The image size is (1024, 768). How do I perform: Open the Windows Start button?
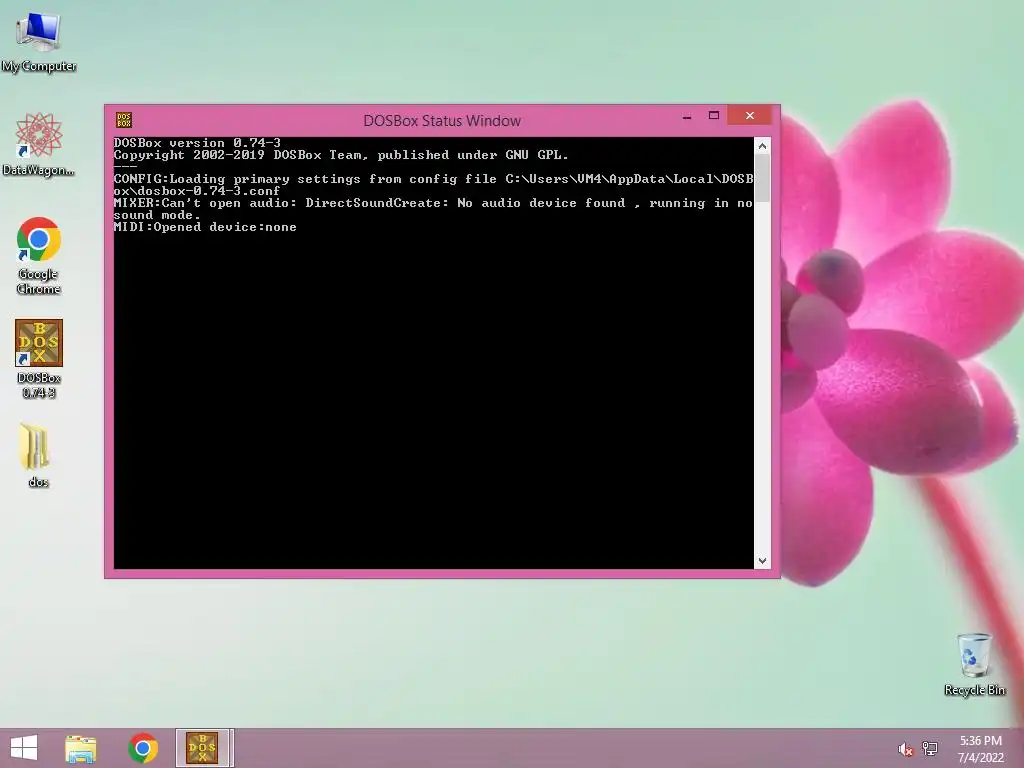tap(24, 748)
